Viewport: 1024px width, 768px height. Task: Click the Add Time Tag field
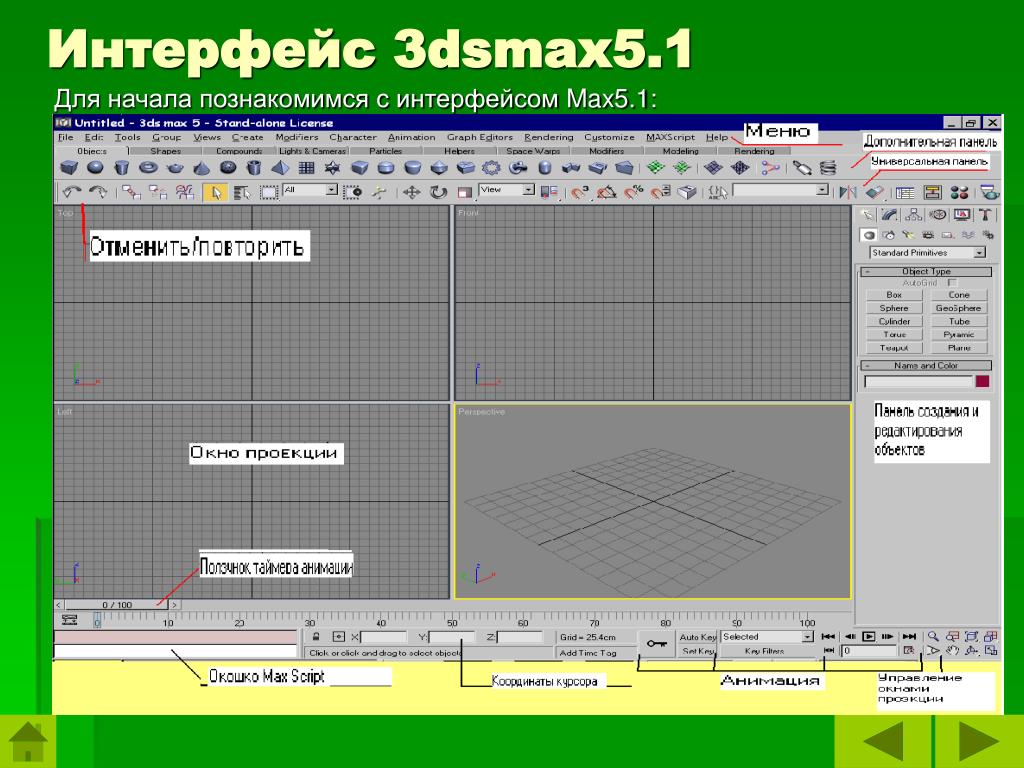pyautogui.click(x=588, y=652)
